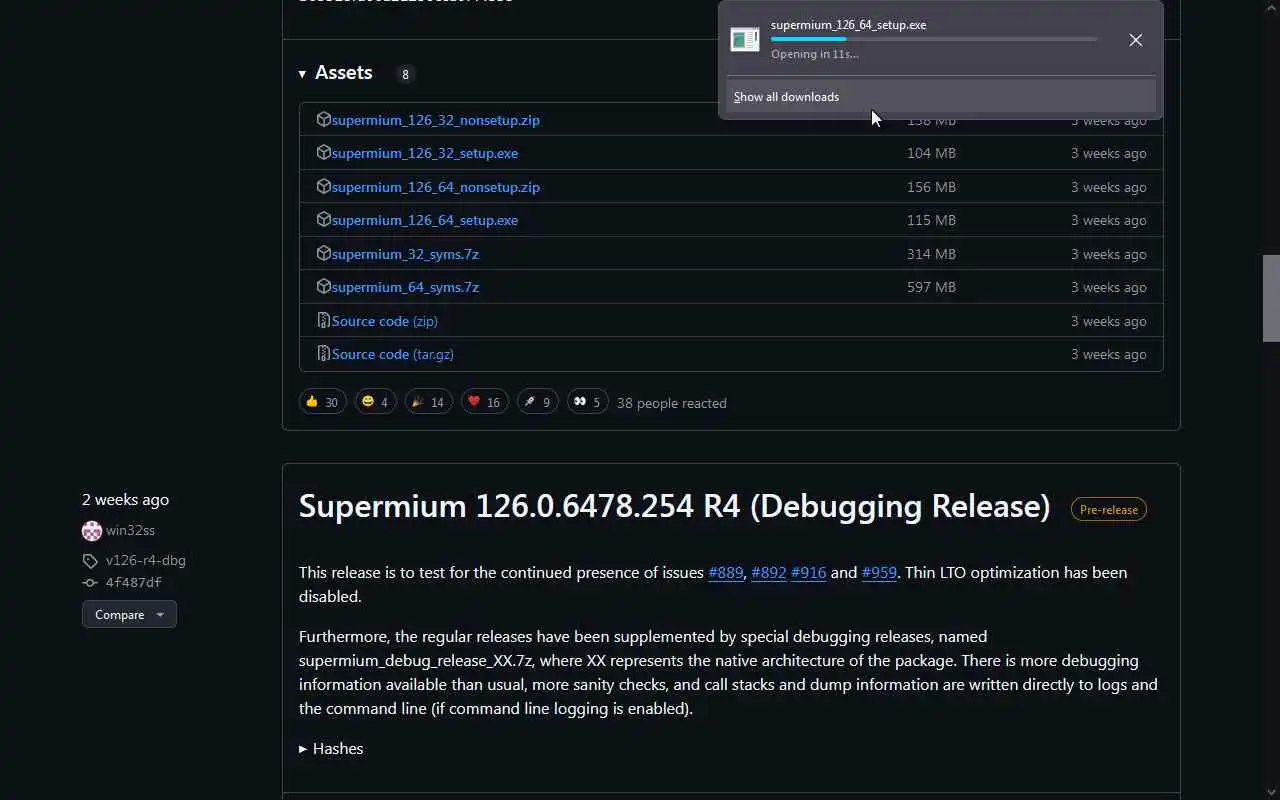Toggle thumbs up reaction with 30

point(322,402)
